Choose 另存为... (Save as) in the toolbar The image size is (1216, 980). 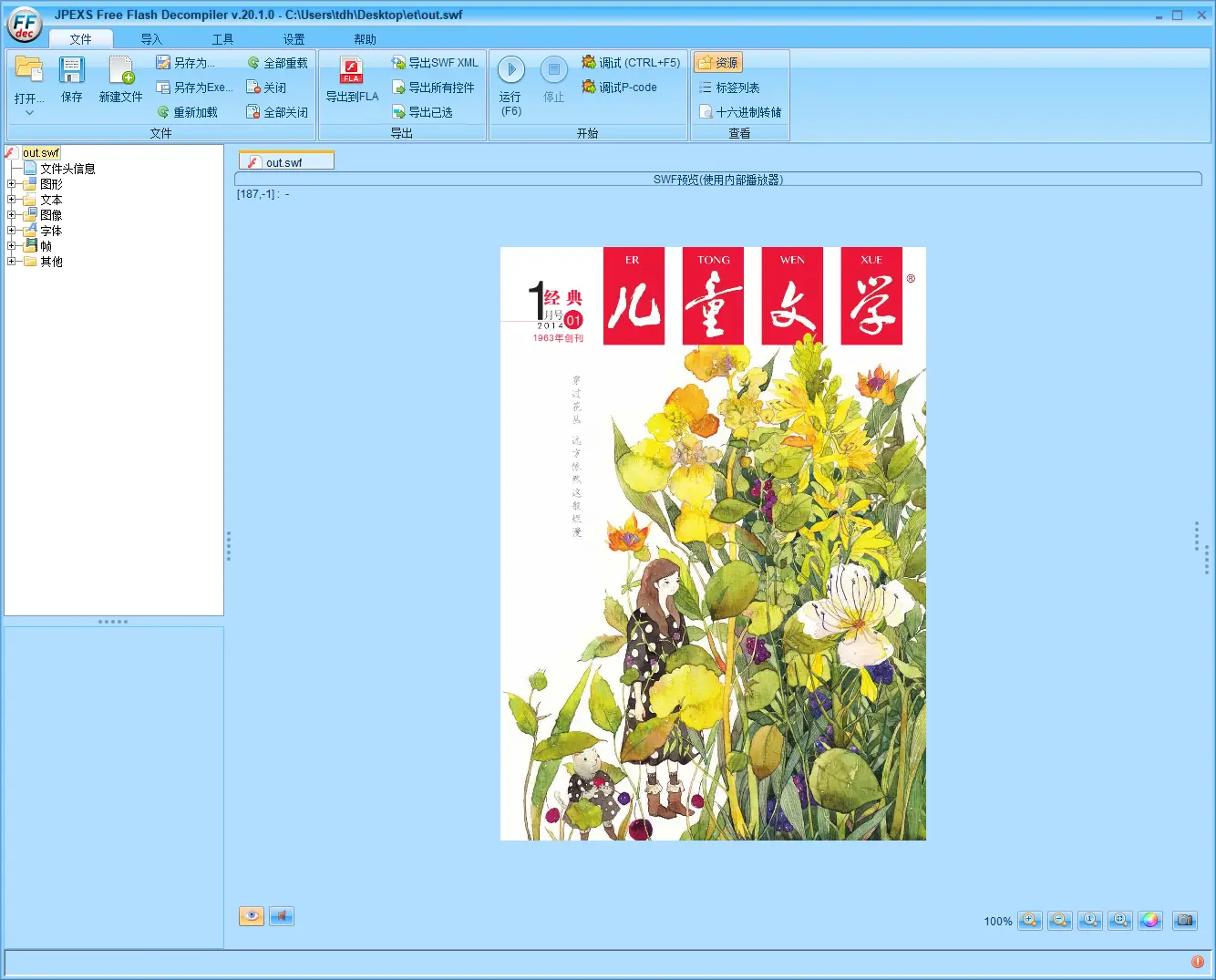tap(186, 63)
